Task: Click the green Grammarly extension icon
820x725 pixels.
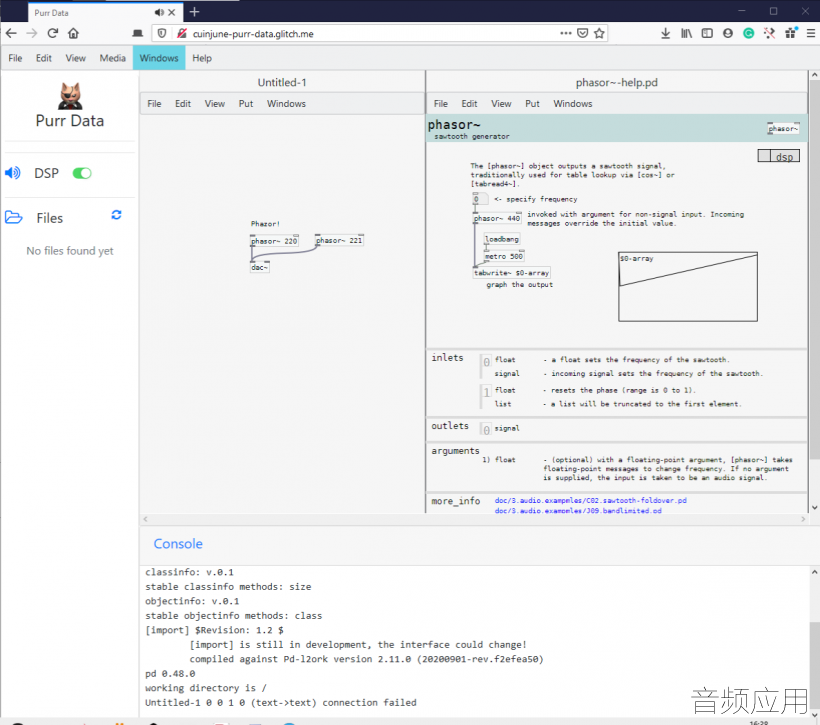Action: point(748,33)
